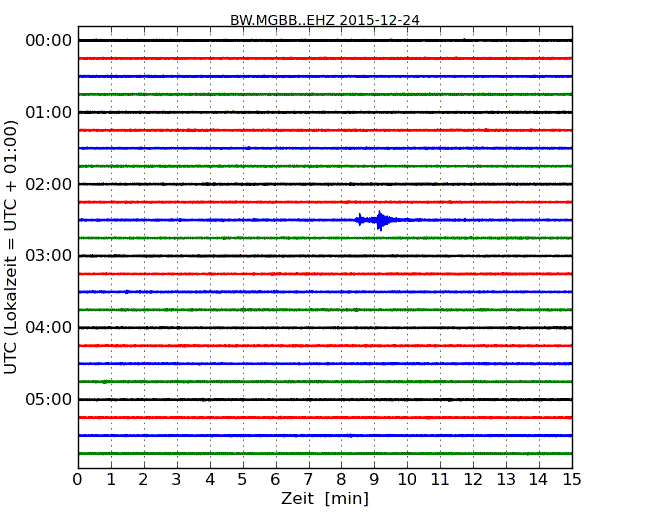Screen dimensions: 650x520
Task: Click the seismic event burst on blue trace
Action: coord(381,220)
